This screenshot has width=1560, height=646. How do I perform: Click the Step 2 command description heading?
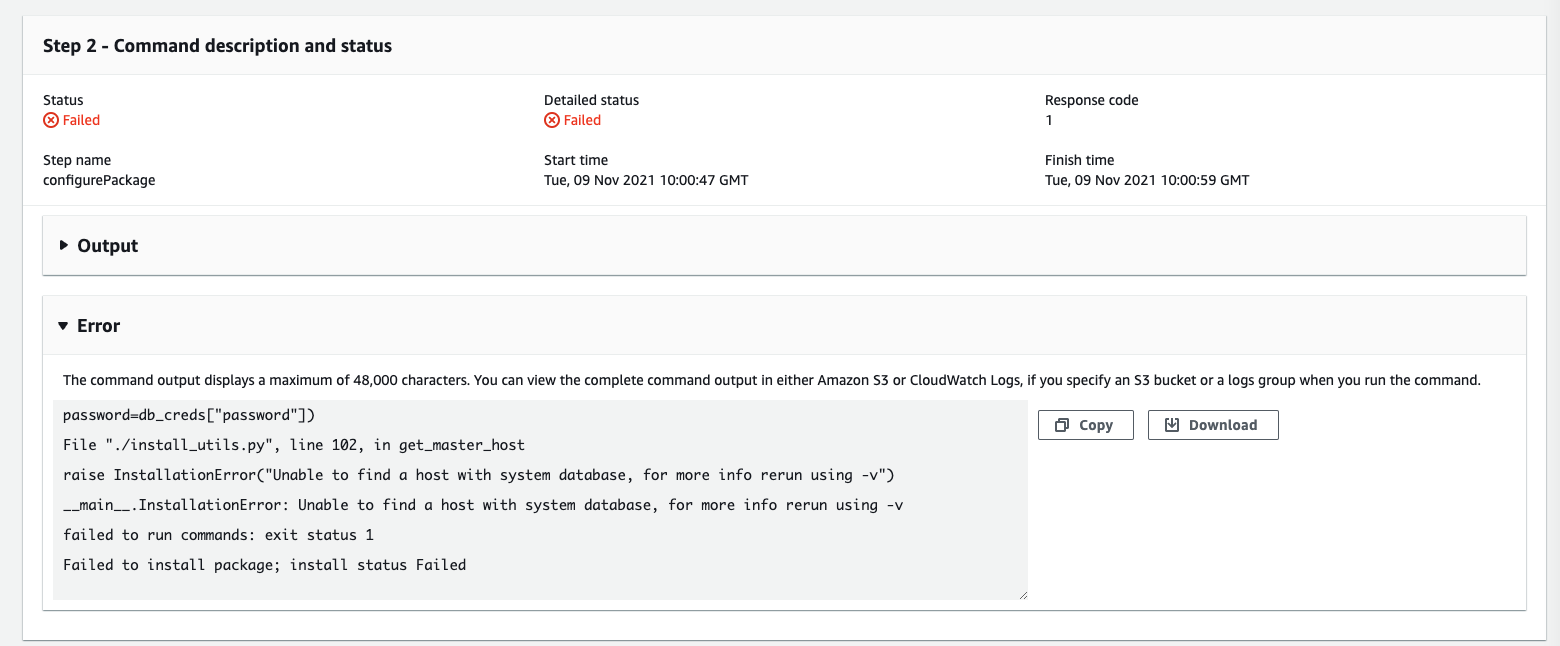pos(217,46)
